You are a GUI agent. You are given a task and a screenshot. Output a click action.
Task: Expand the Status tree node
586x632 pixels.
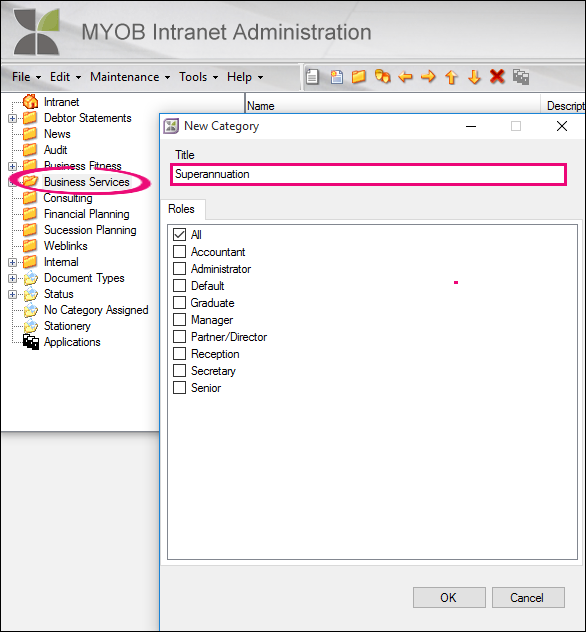[12, 294]
